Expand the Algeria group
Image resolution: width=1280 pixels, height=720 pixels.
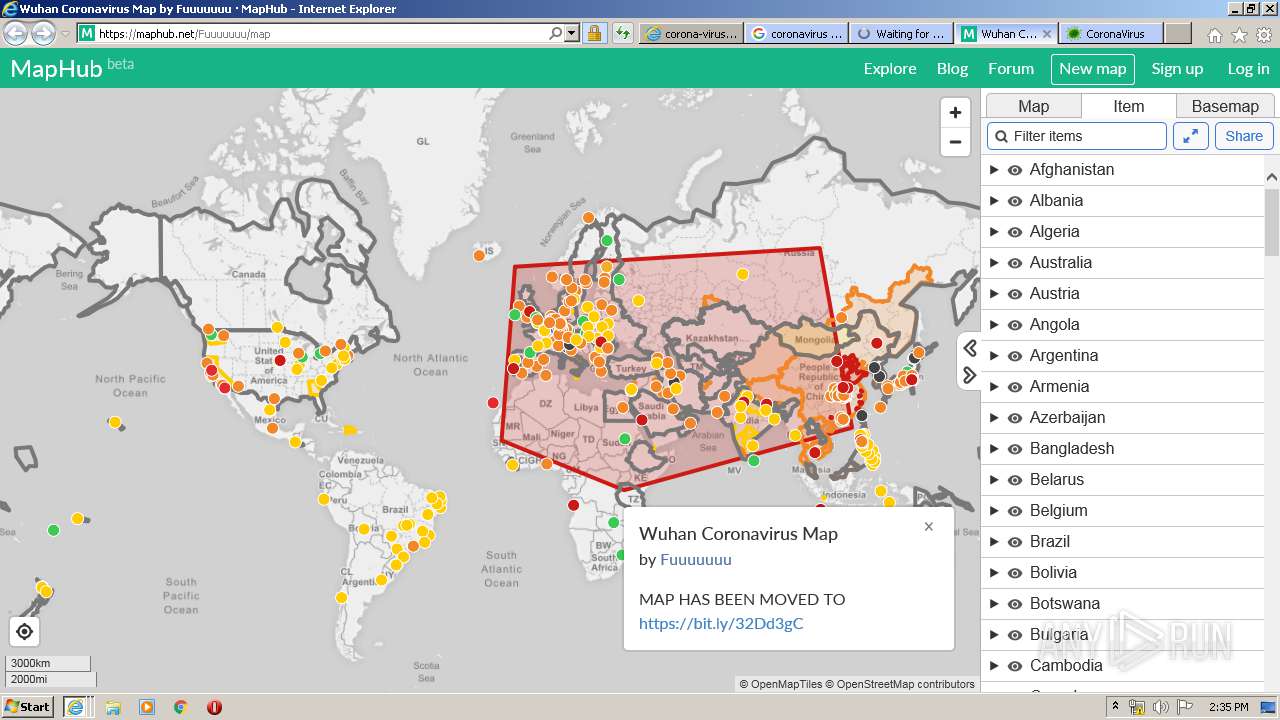(994, 232)
